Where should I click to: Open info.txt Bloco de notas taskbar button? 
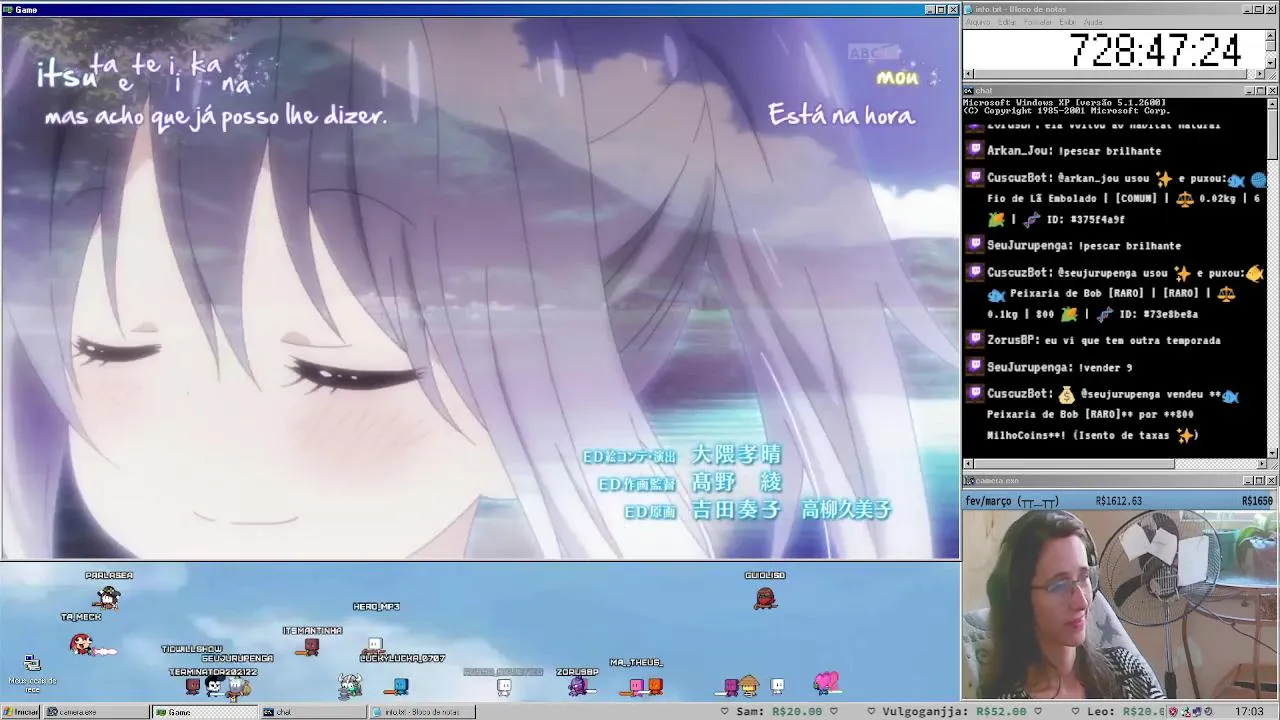(x=422, y=712)
